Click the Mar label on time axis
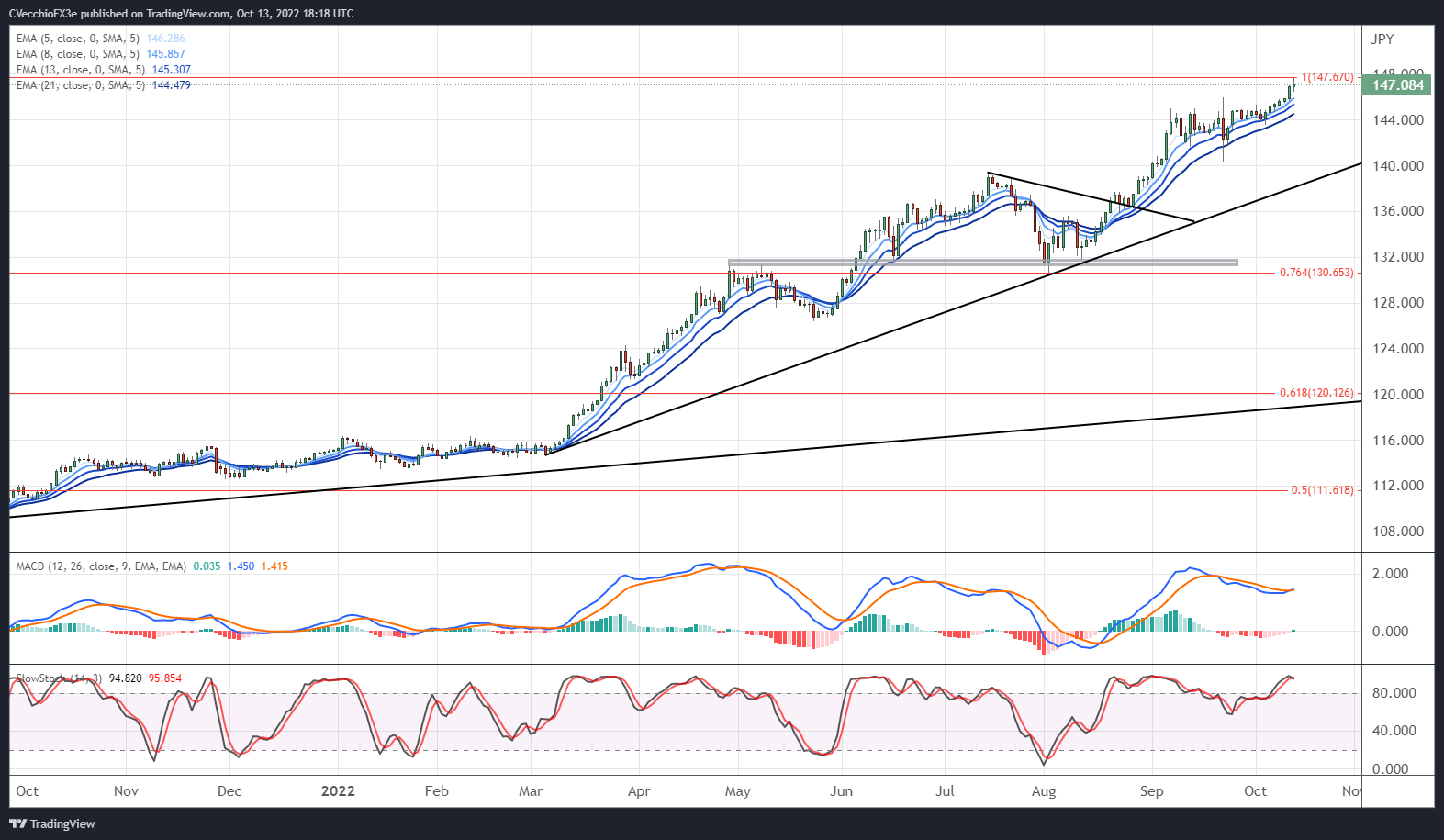Viewport: 1444px width, 840px height. coord(531,791)
